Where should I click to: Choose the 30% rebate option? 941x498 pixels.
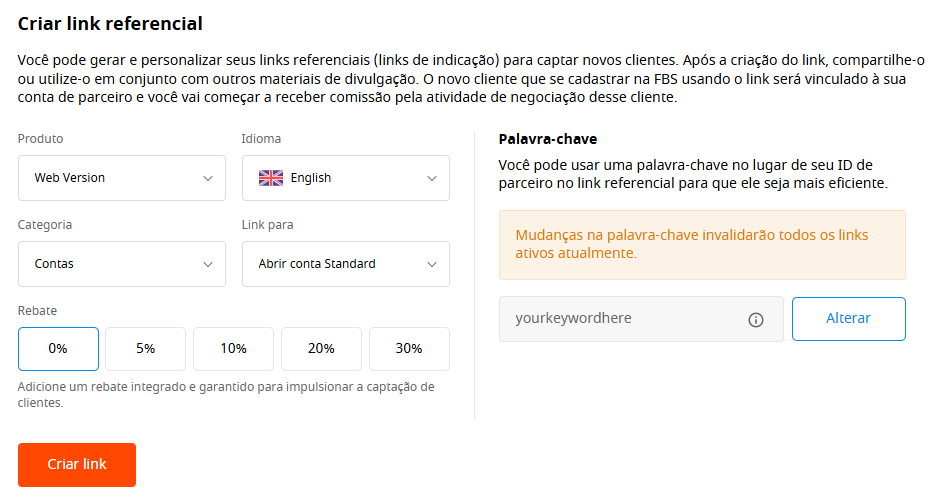pos(409,349)
